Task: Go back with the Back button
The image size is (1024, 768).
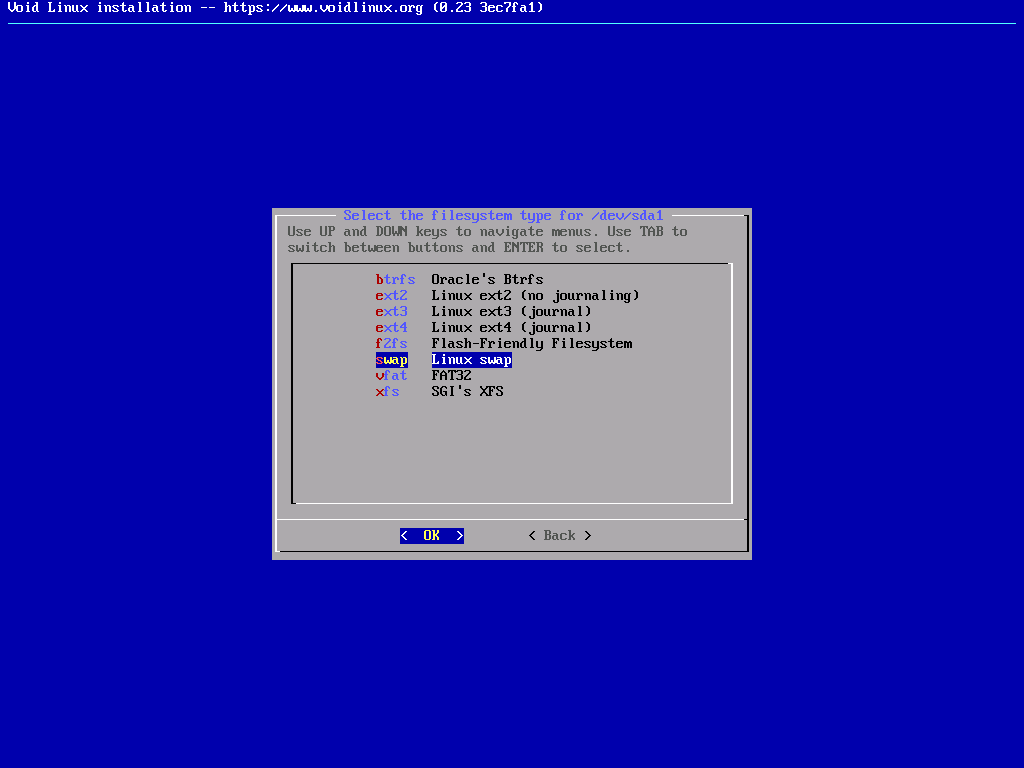Action: pyautogui.click(x=559, y=536)
